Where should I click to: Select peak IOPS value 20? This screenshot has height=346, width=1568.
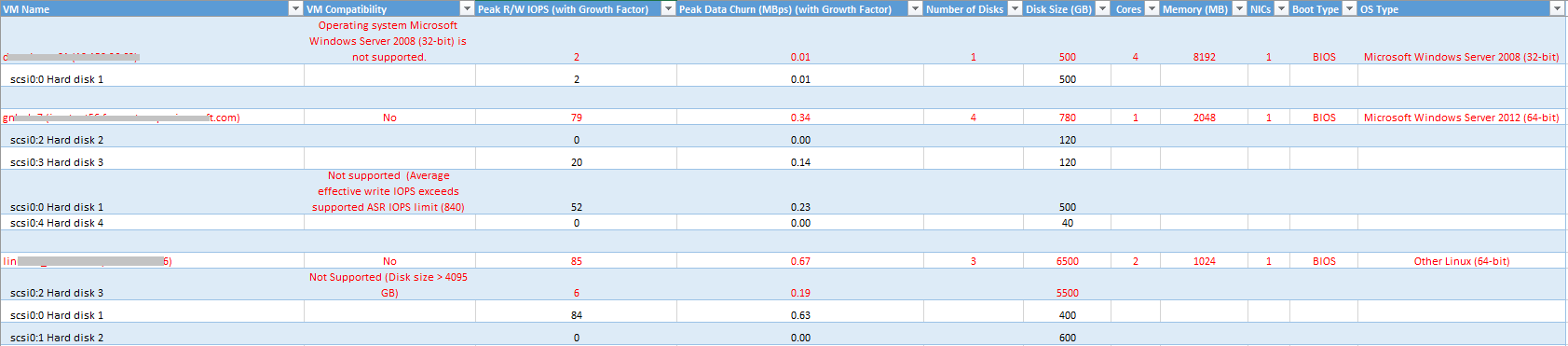point(576,162)
